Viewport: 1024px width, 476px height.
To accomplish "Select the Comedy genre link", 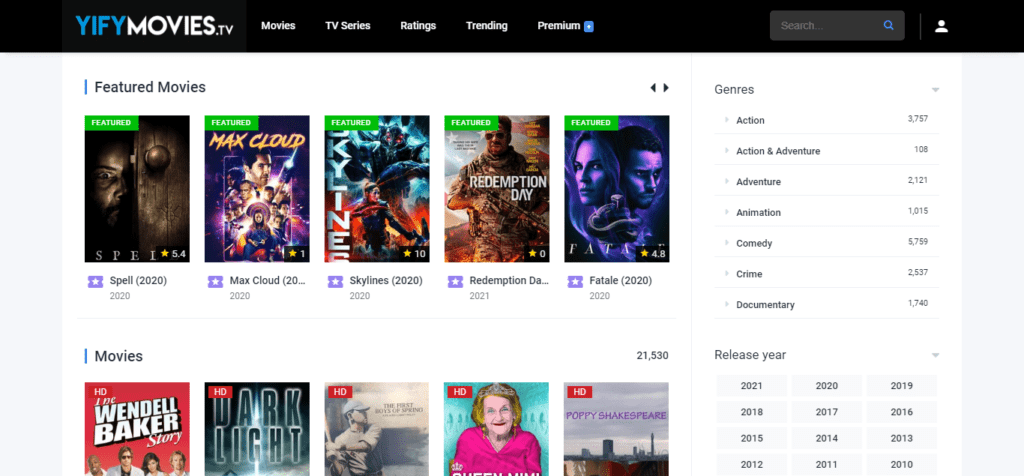I will click(754, 244).
